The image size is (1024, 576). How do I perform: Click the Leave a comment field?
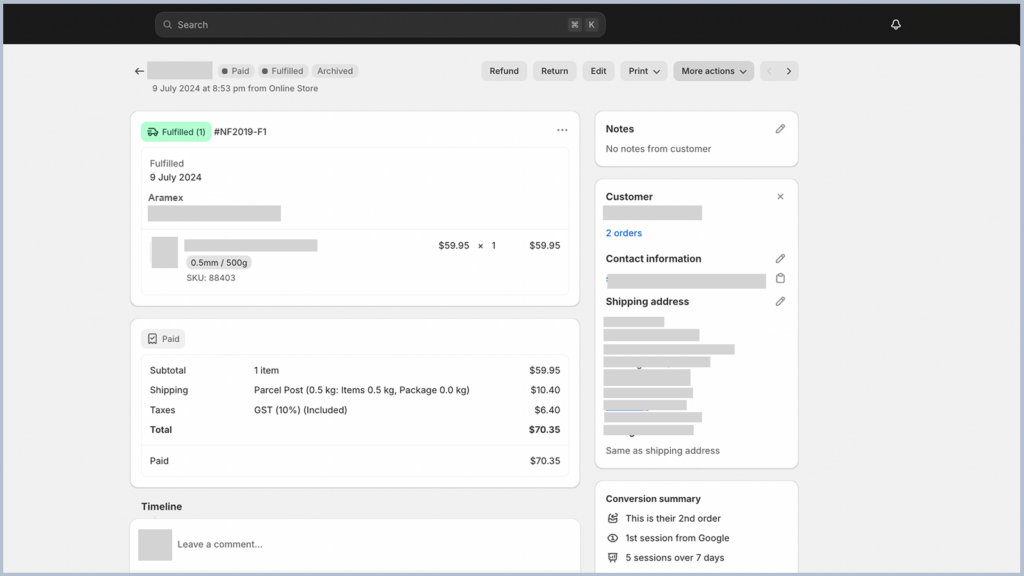370,544
